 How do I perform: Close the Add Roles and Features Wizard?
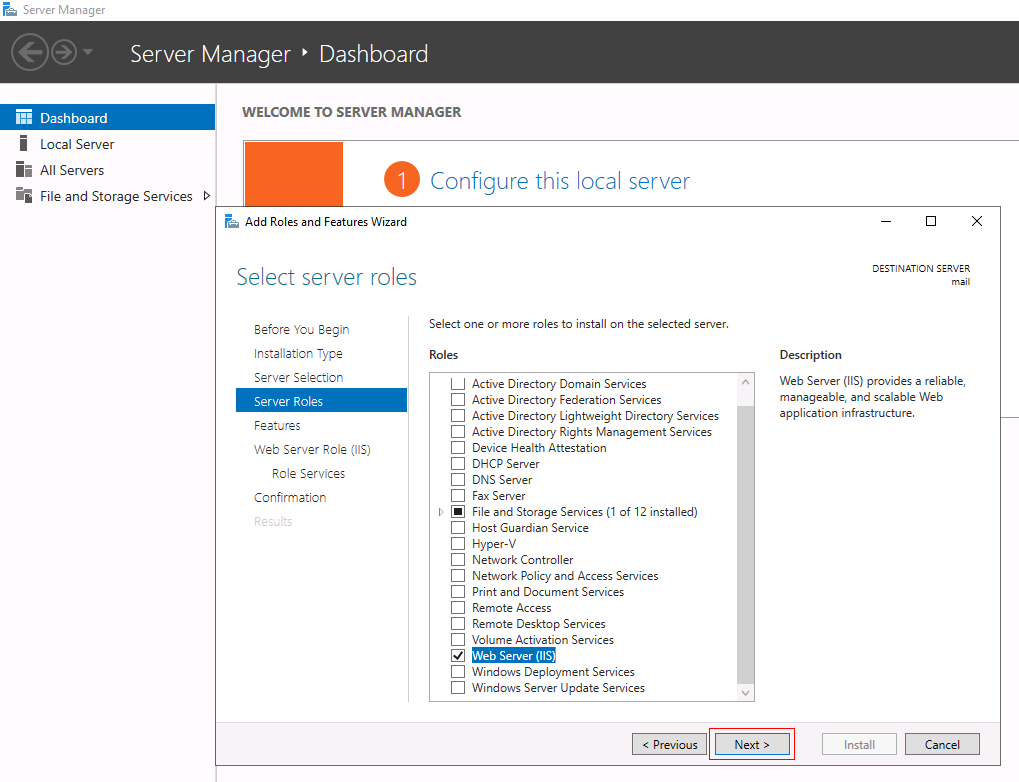[x=977, y=222]
